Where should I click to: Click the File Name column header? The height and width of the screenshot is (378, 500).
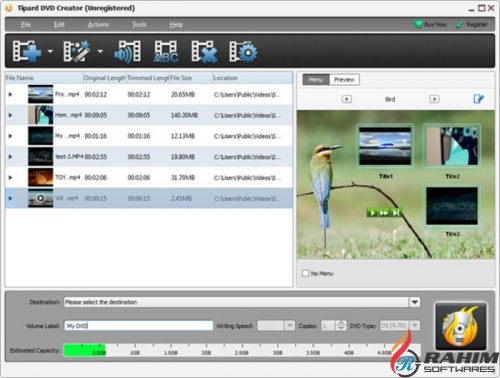(x=44, y=78)
